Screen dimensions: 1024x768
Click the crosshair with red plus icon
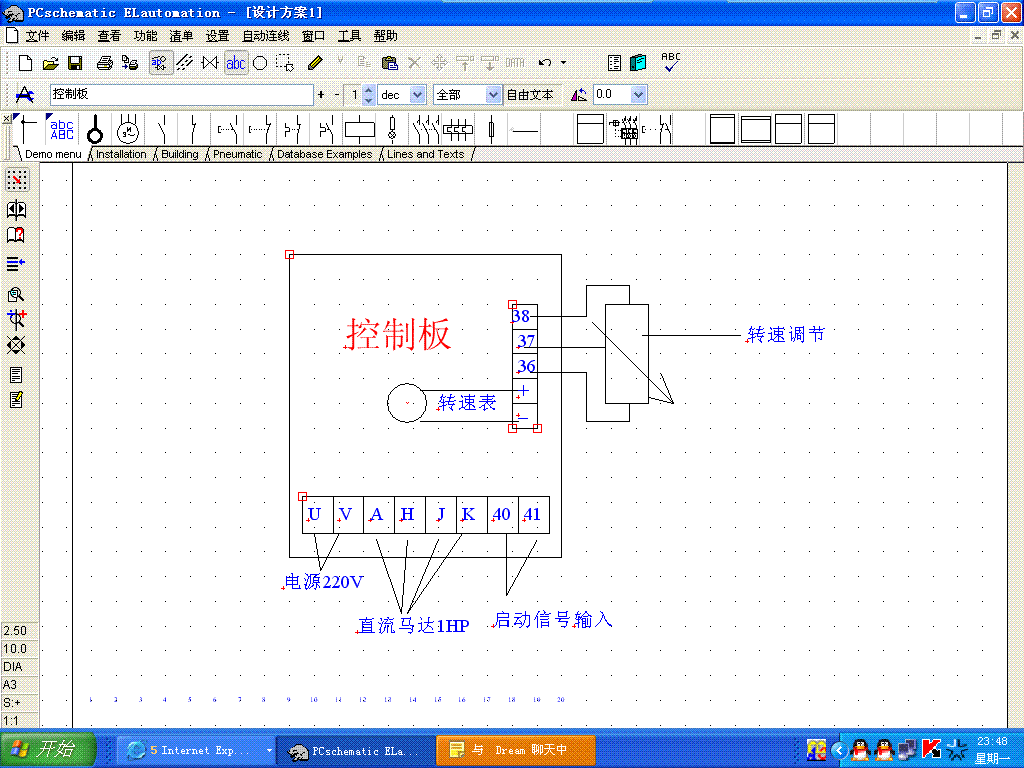[x=16, y=319]
